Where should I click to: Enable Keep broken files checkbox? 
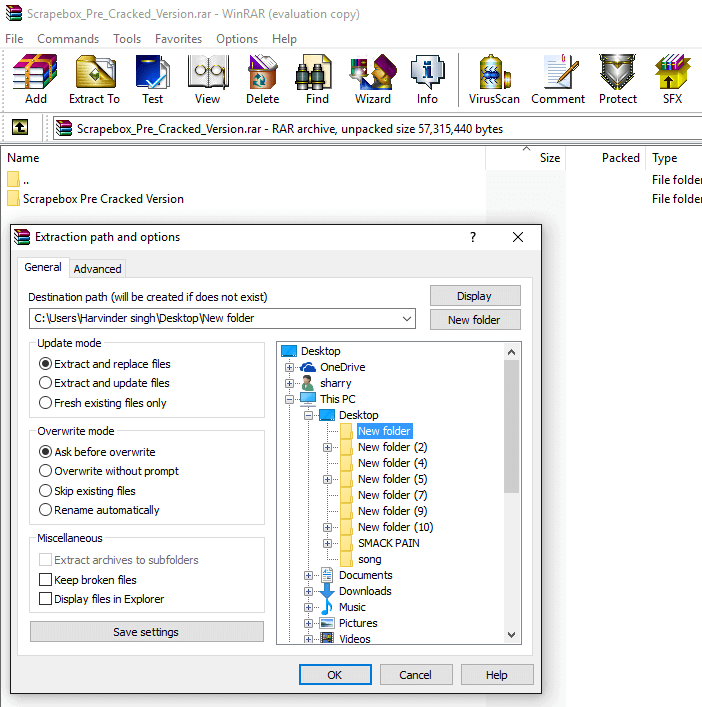pos(45,579)
